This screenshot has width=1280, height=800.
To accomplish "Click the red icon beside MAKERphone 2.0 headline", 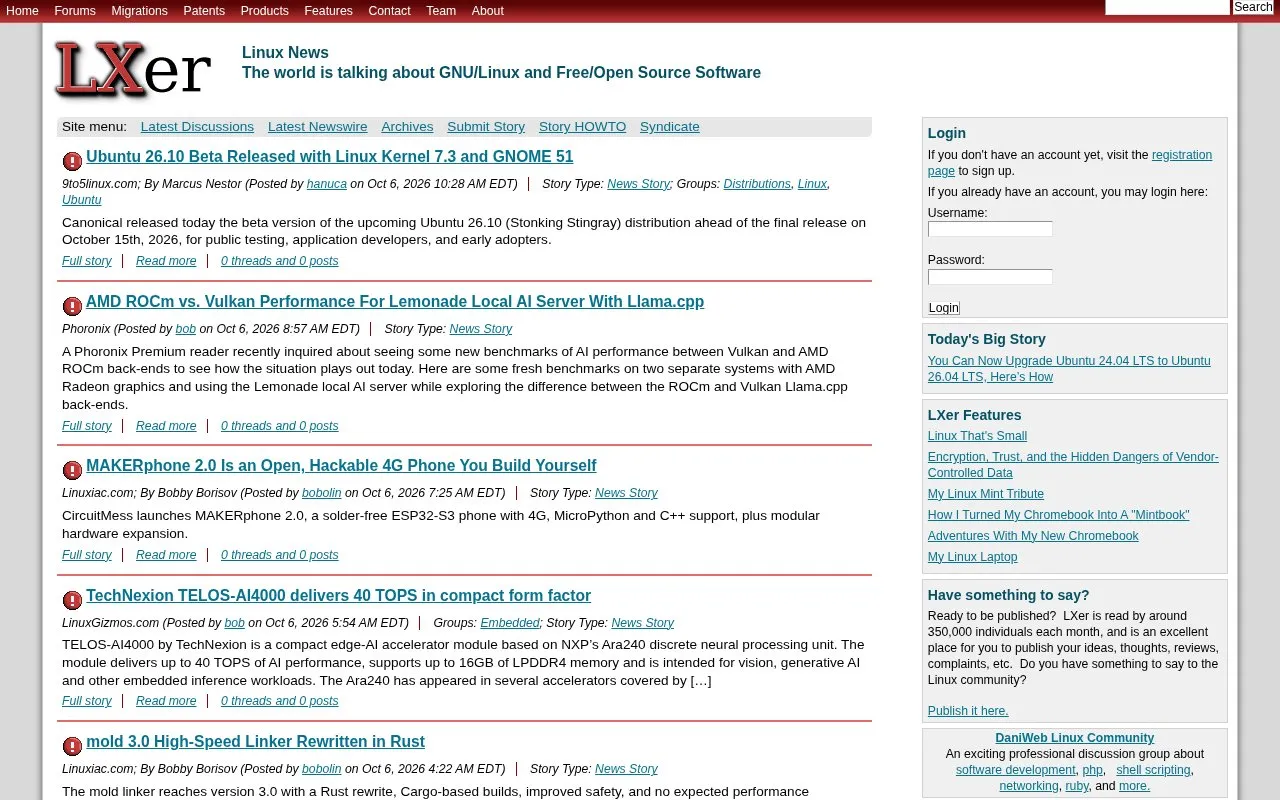I will click(x=72, y=470).
